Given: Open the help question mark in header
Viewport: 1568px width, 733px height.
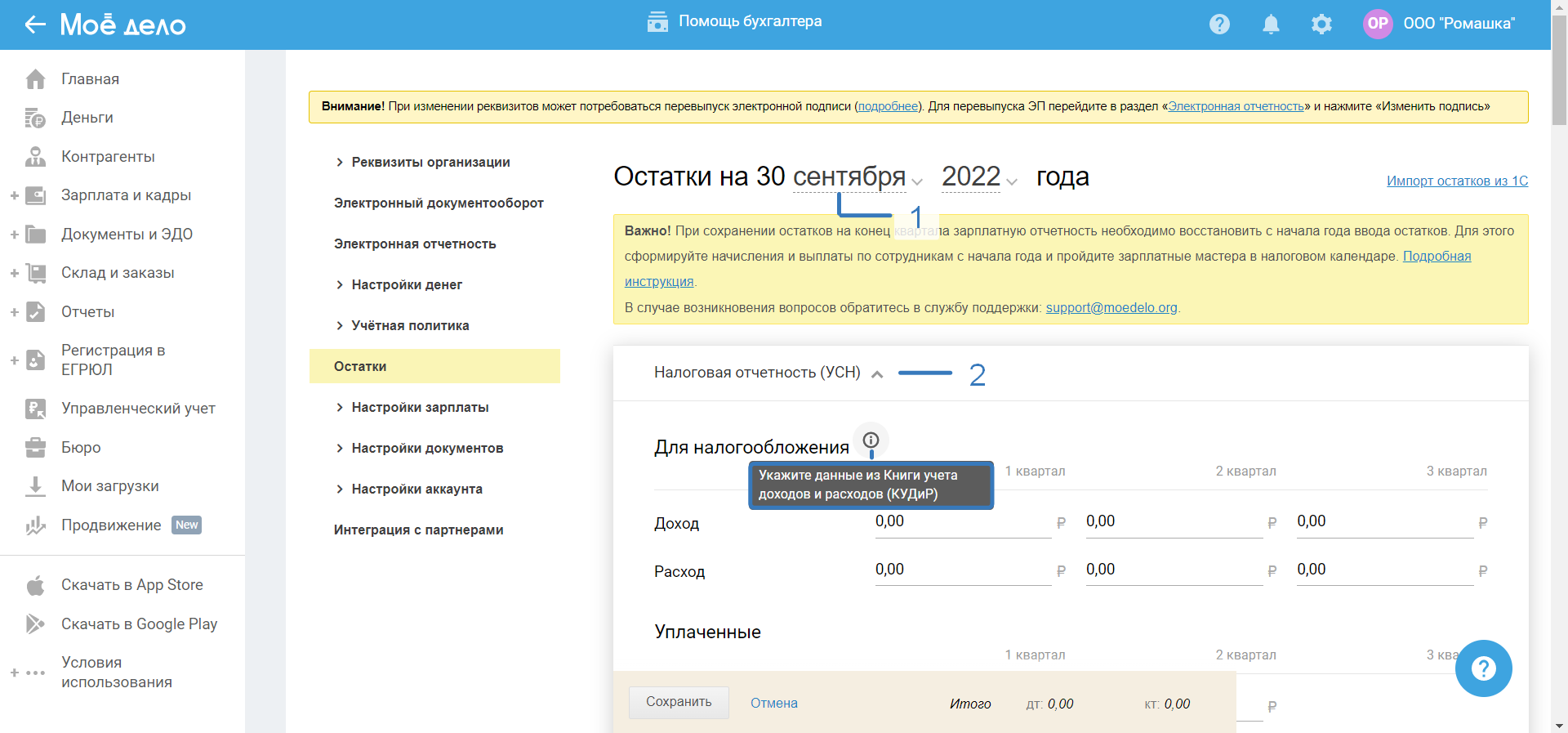Looking at the screenshot, I should [x=1219, y=25].
